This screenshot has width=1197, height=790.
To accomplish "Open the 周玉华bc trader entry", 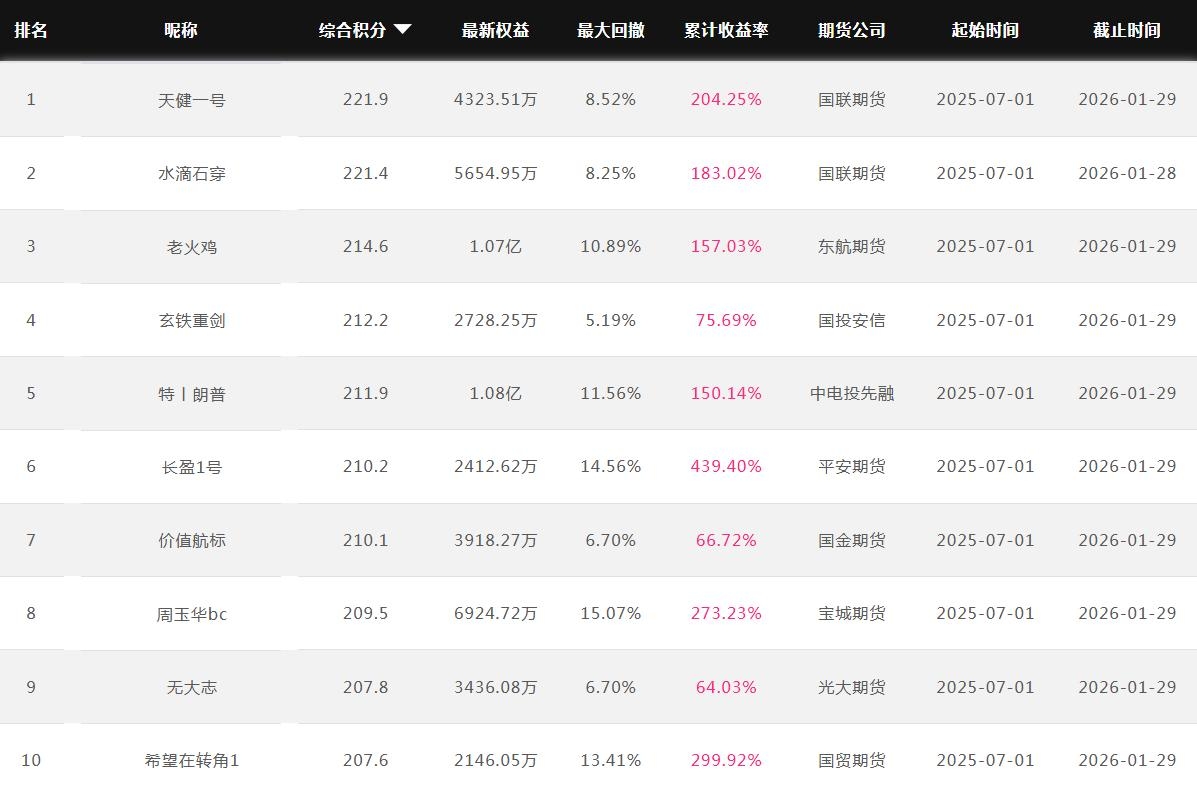I will (x=191, y=614).
